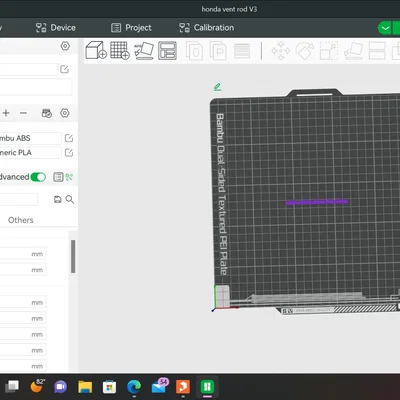This screenshot has width=400, height=400.
Task: Open Mail app with 54 badge
Action: coord(159,386)
